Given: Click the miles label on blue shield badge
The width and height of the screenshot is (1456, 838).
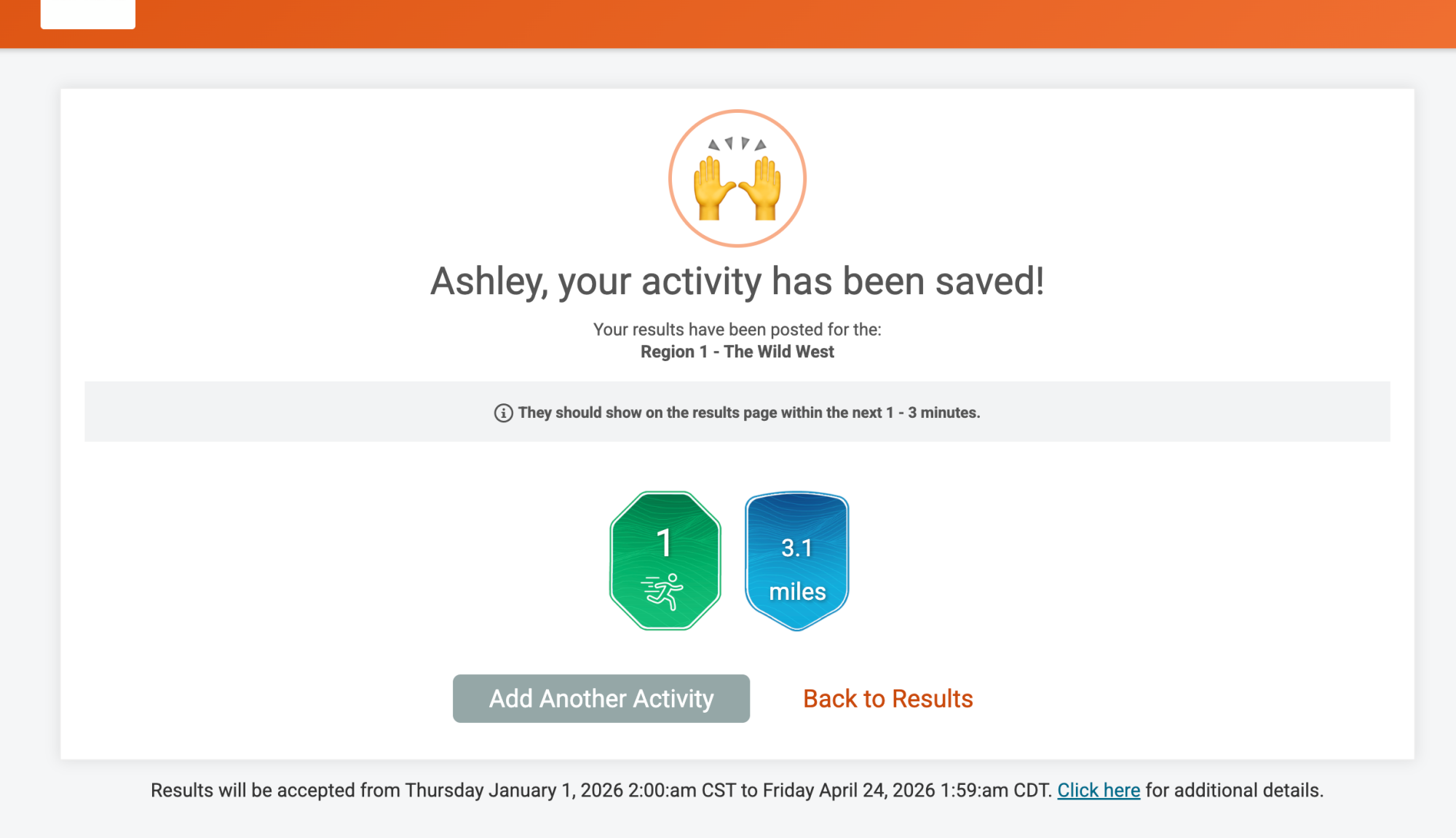Looking at the screenshot, I should (797, 592).
